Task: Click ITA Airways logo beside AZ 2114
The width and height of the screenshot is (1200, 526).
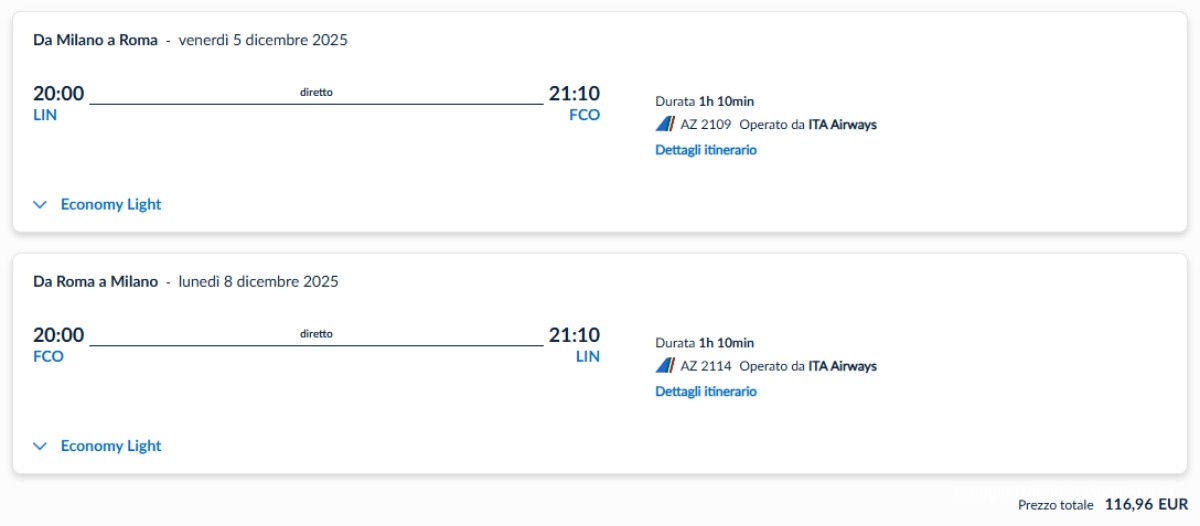Action: point(665,366)
